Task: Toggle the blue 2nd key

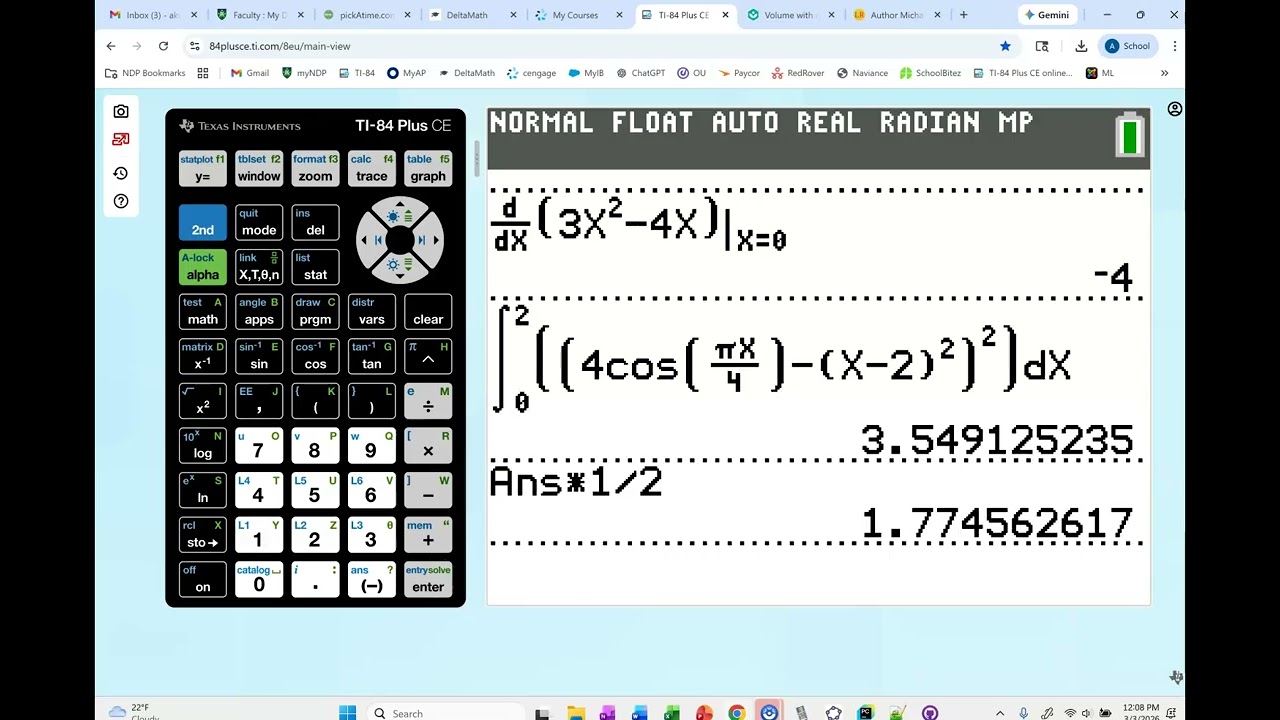Action: [203, 222]
